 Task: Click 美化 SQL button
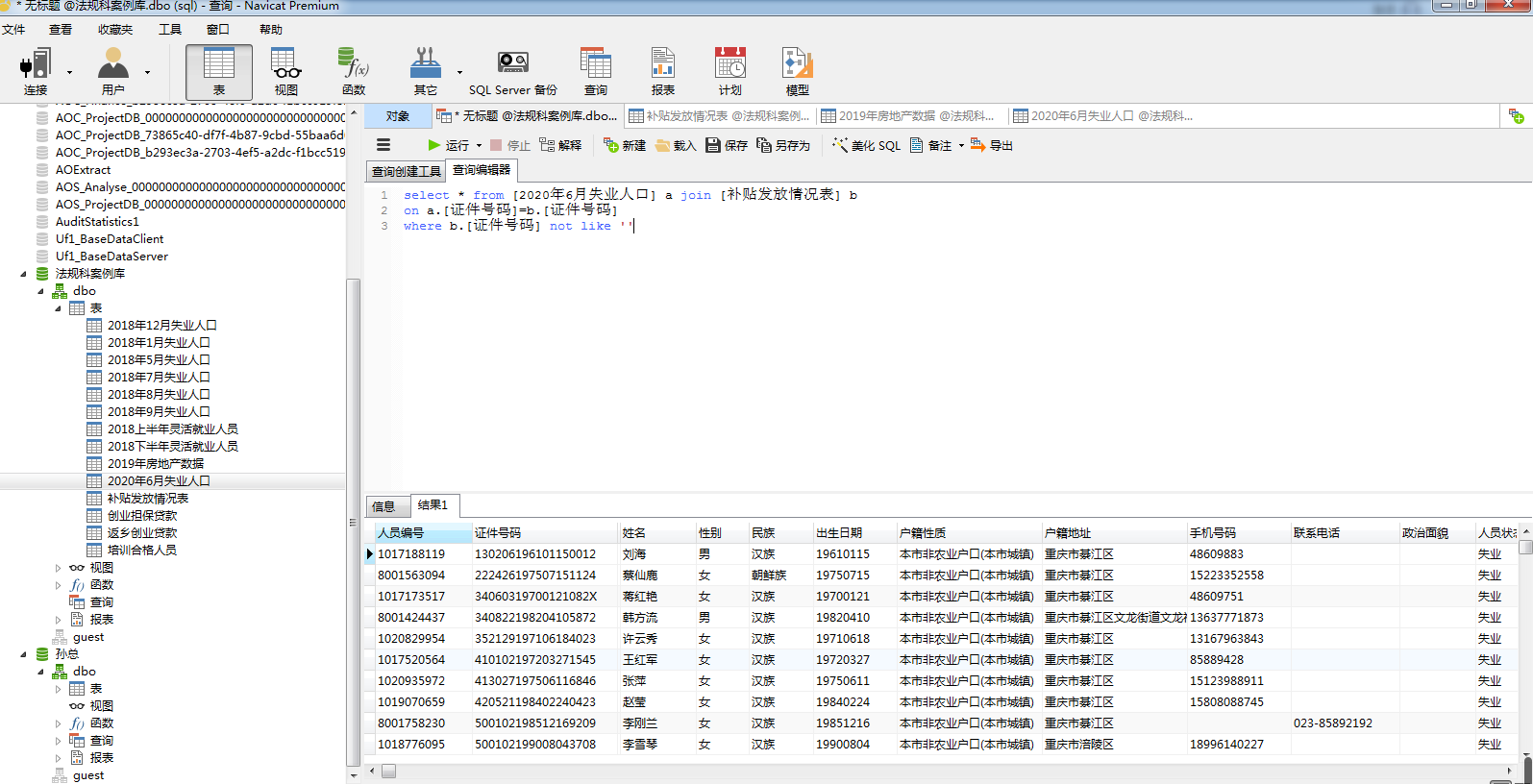(x=867, y=145)
